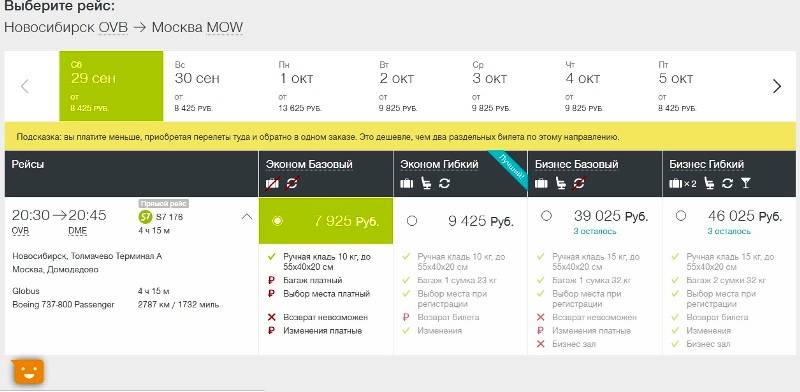Click 'Бизнес зал' in Бизнес Базовый column
This screenshot has height=392, width=800.
[x=574, y=344]
